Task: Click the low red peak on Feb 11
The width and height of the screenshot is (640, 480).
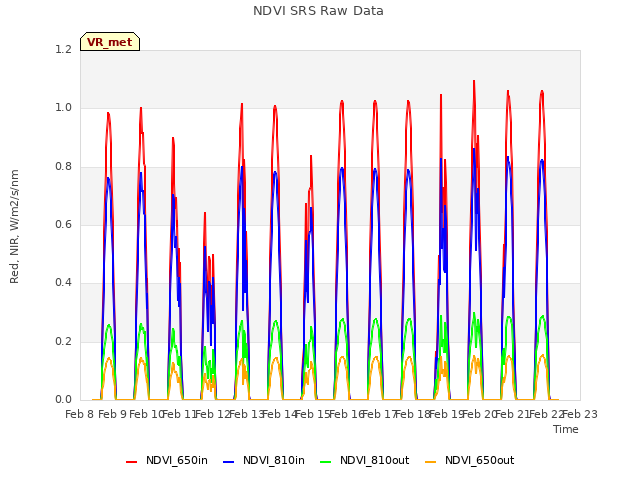Action: (x=205, y=213)
